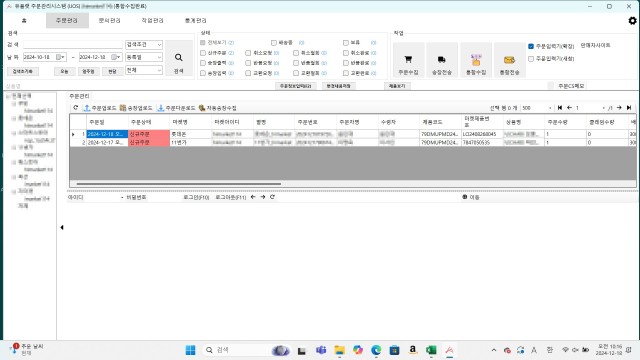
Task: Click the 품절전송 envelope icon
Action: [x=509, y=60]
